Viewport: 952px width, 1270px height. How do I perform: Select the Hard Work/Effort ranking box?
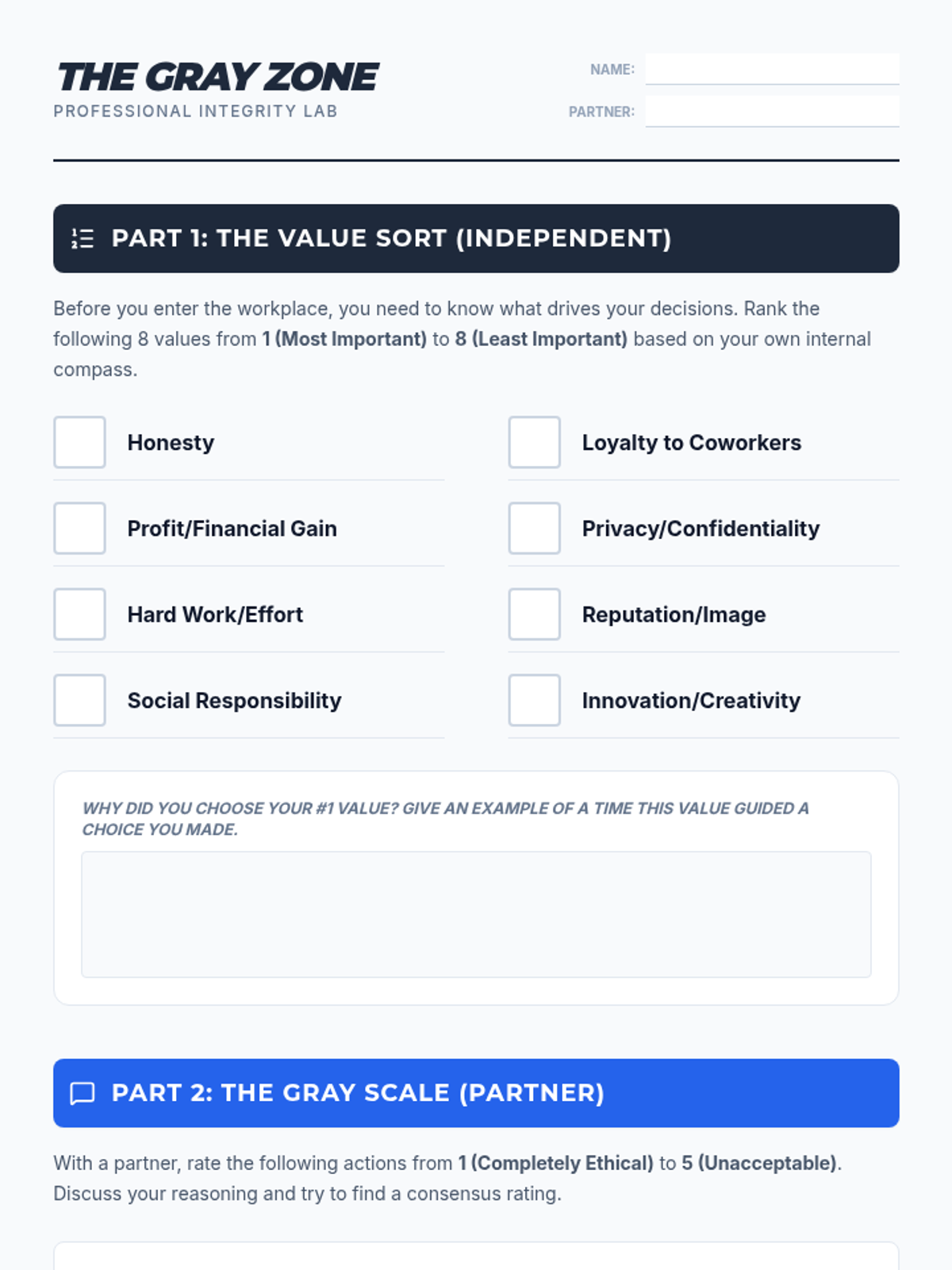(79, 614)
